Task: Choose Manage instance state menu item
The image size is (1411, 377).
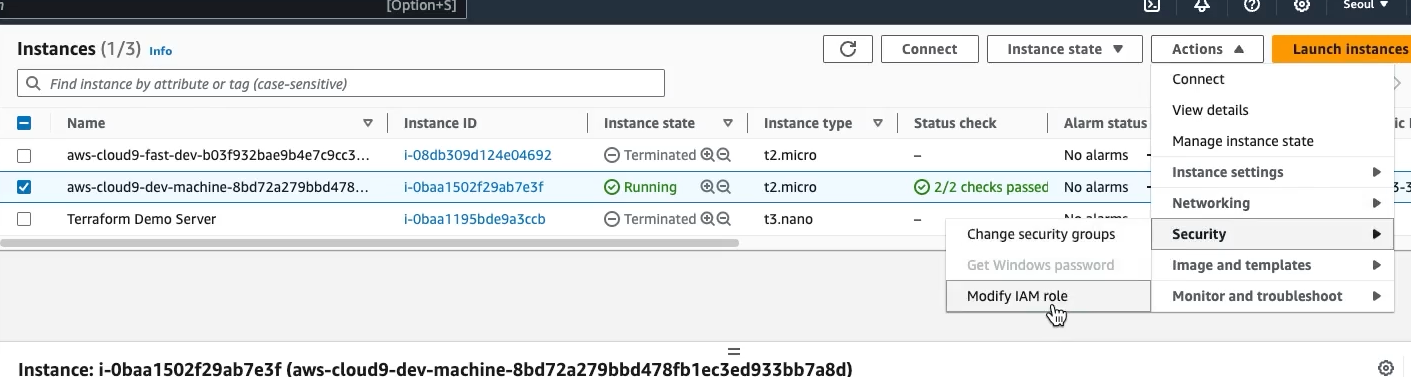Action: (x=1272, y=141)
